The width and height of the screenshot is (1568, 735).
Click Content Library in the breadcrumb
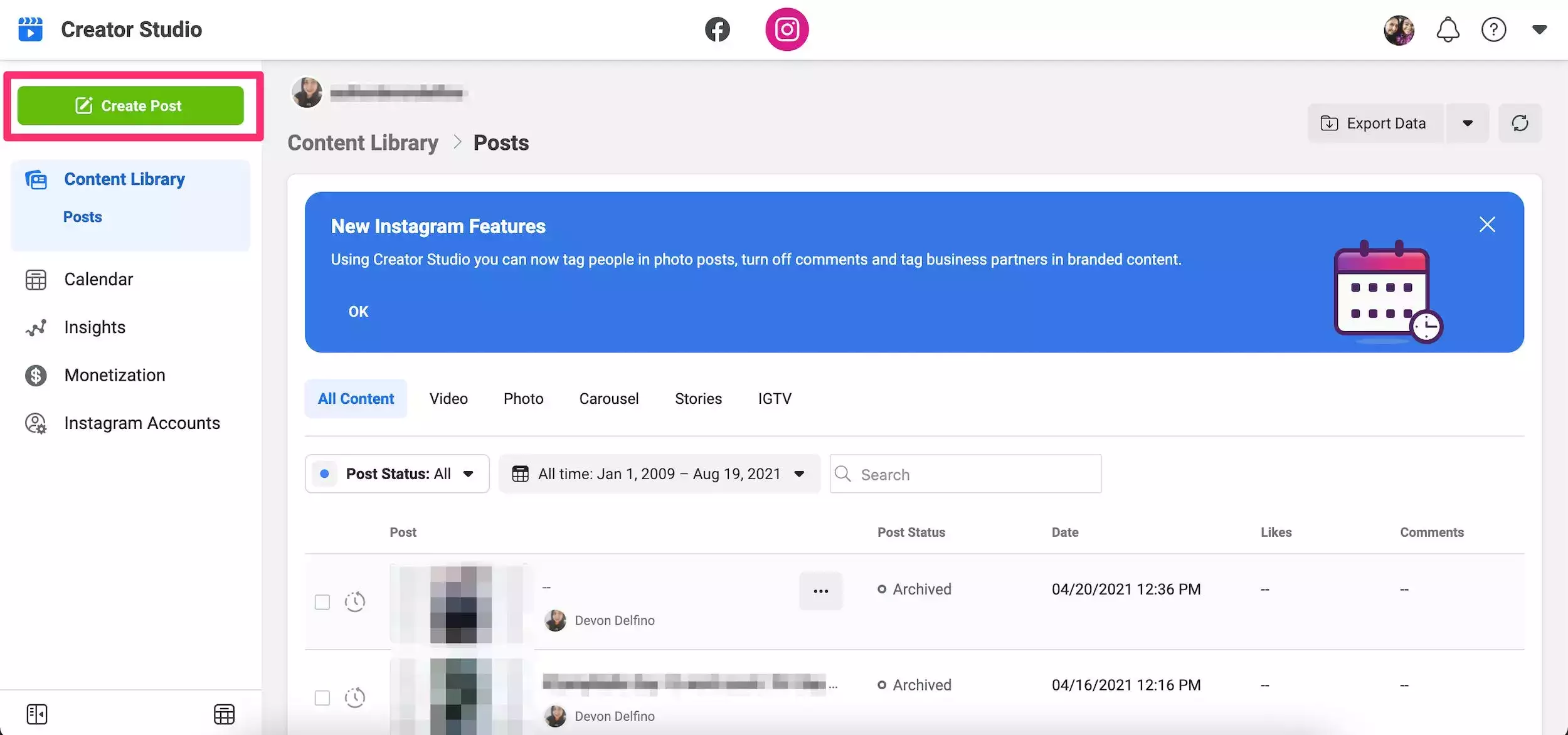[x=363, y=143]
